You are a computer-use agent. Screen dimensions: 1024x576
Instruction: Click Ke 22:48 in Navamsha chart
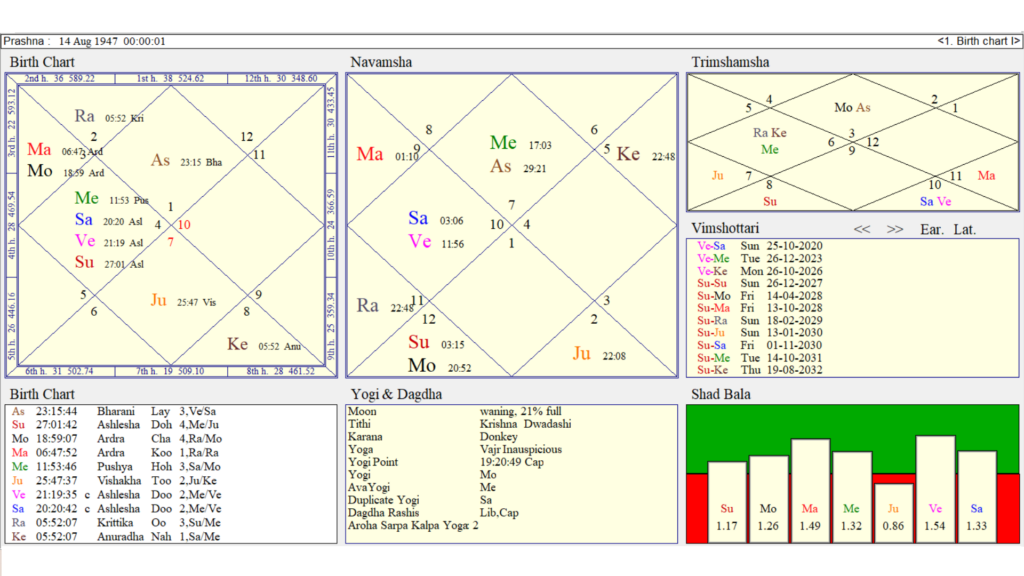(645, 155)
